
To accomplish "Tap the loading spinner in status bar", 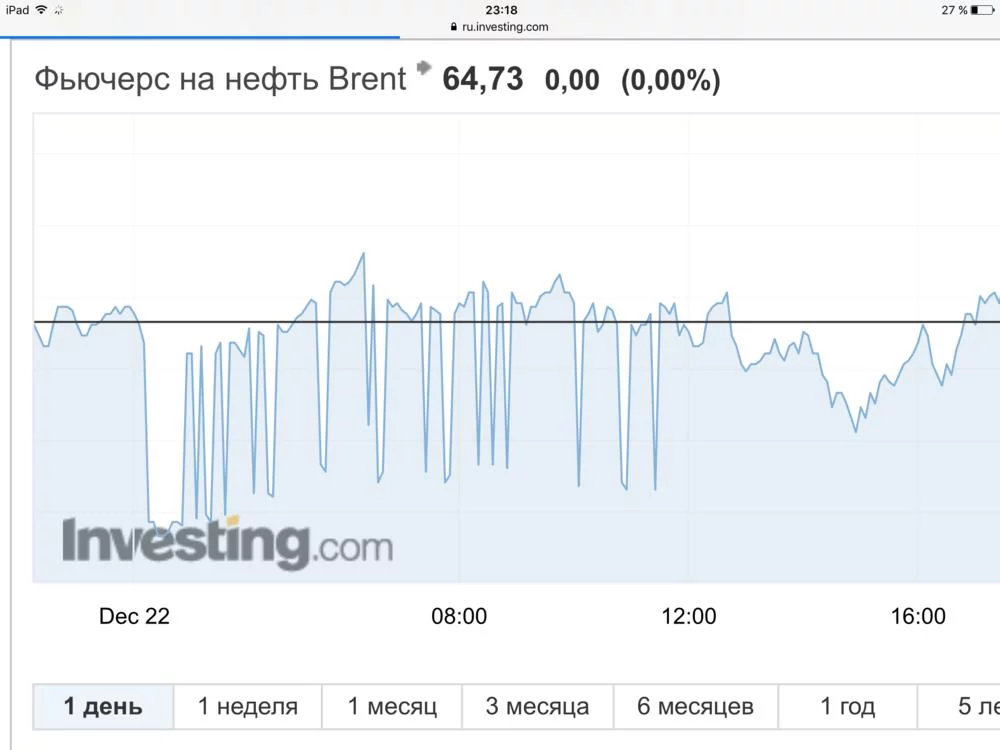I will pos(59,10).
